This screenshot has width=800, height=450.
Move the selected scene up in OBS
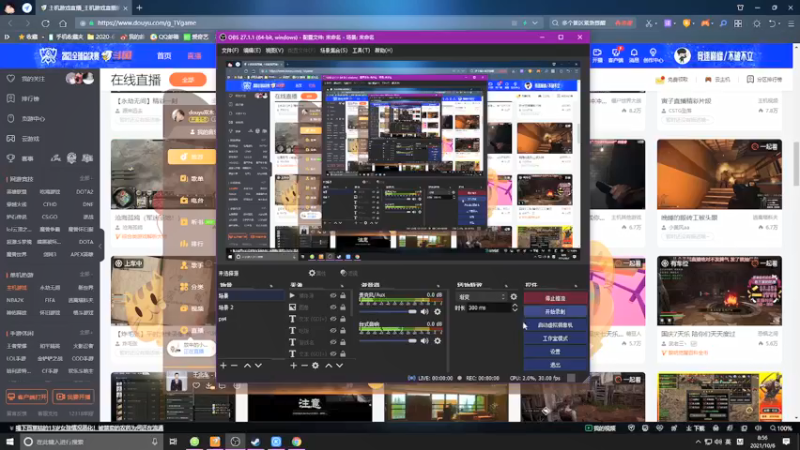247,365
